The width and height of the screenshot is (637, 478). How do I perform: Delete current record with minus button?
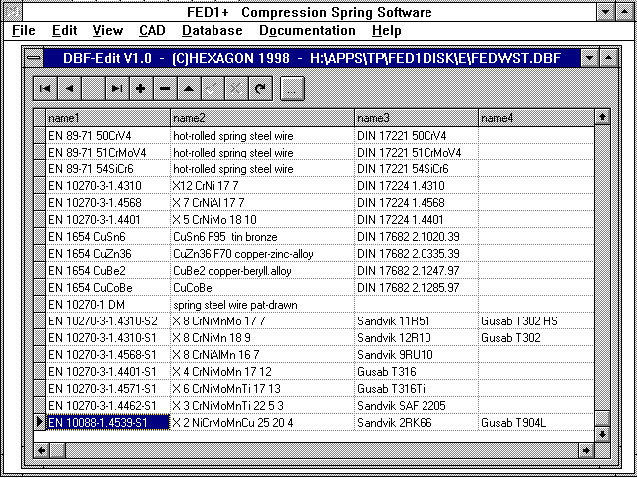[165, 88]
